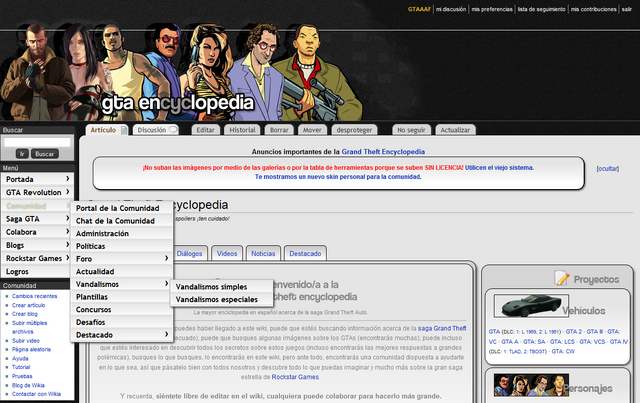
Task: Click the Mover tab
Action: tap(312, 130)
